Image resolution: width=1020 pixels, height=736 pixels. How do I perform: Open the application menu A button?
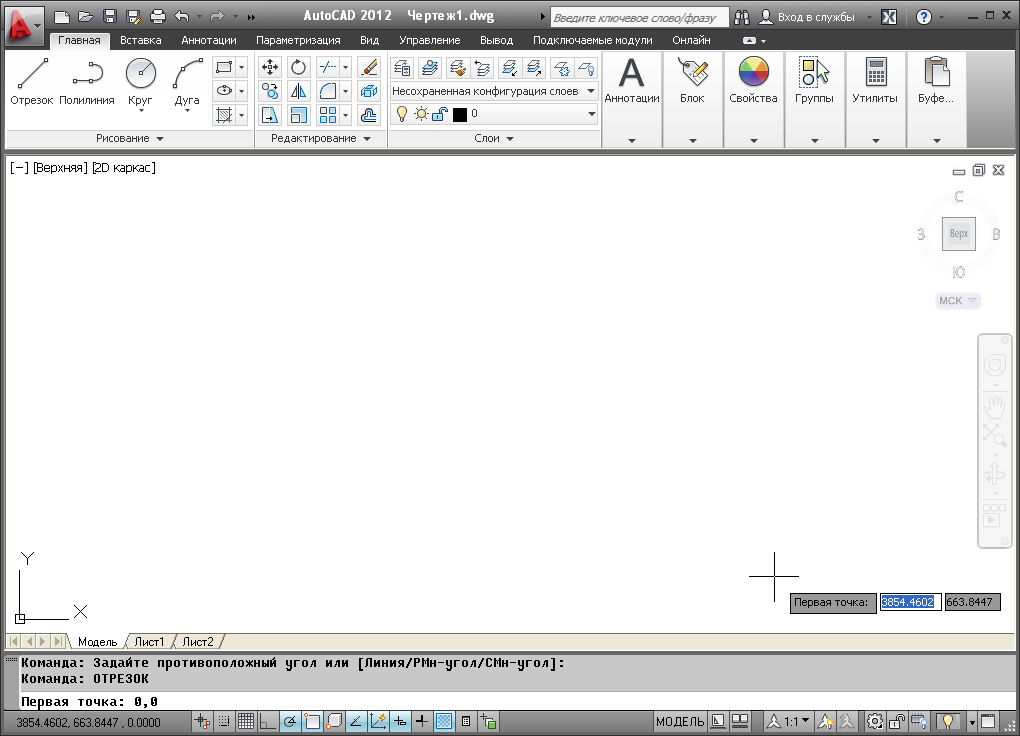24,26
